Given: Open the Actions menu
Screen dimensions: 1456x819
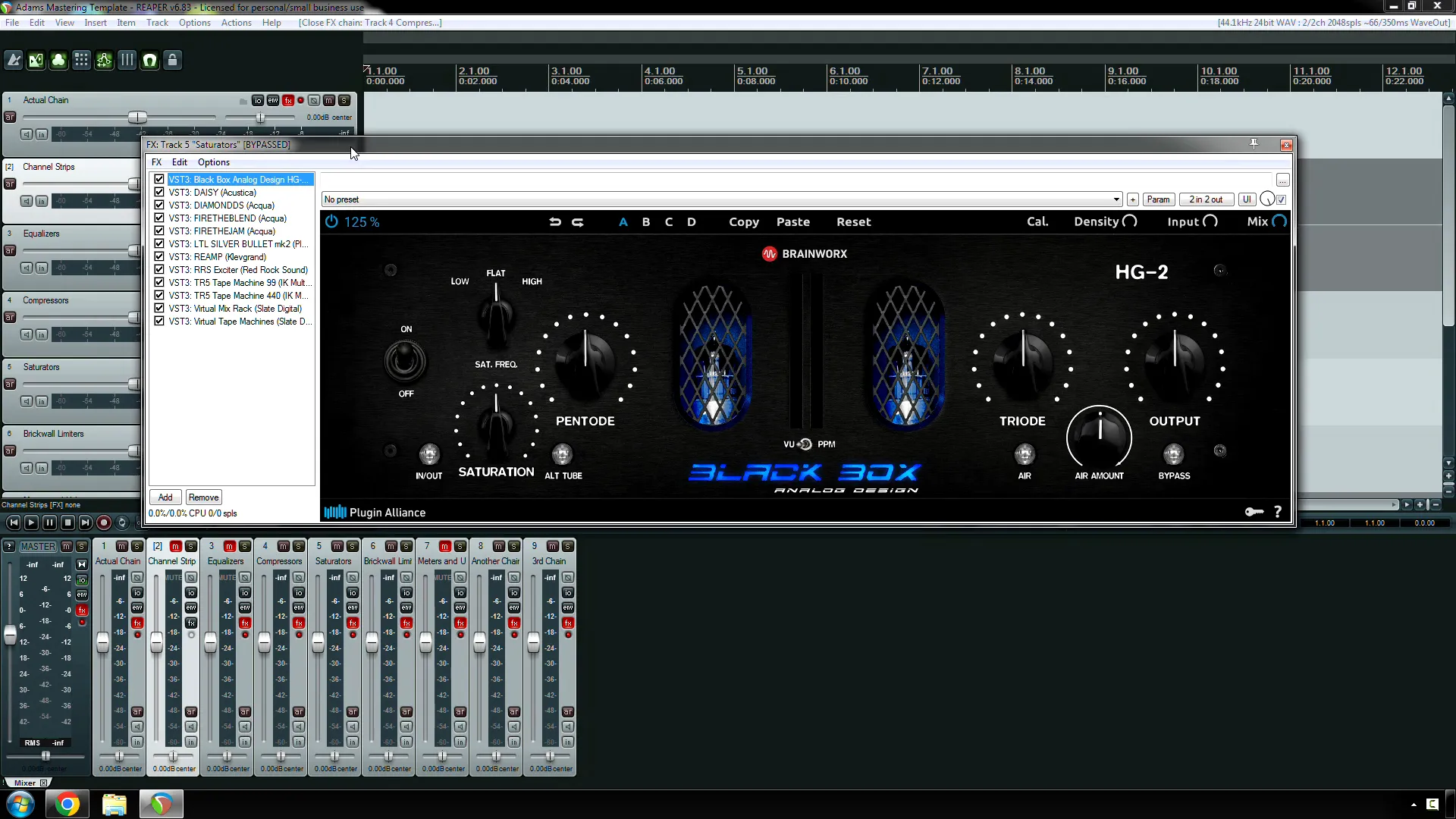Looking at the screenshot, I should pyautogui.click(x=236, y=23).
